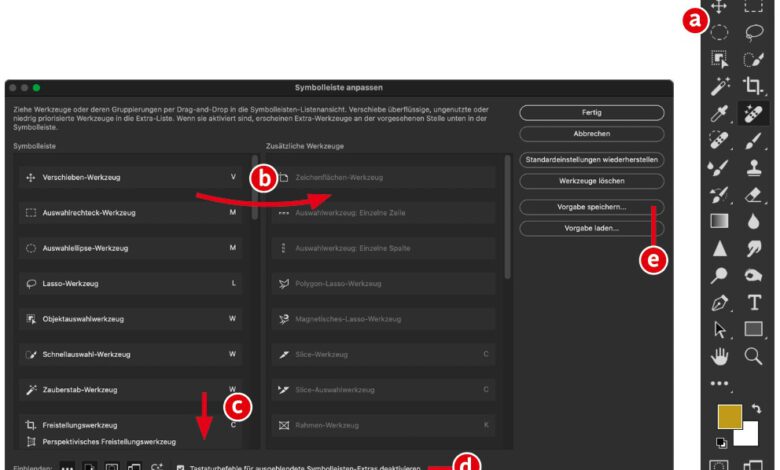Select Freistellungswerkzeug row in the list

coord(130,425)
